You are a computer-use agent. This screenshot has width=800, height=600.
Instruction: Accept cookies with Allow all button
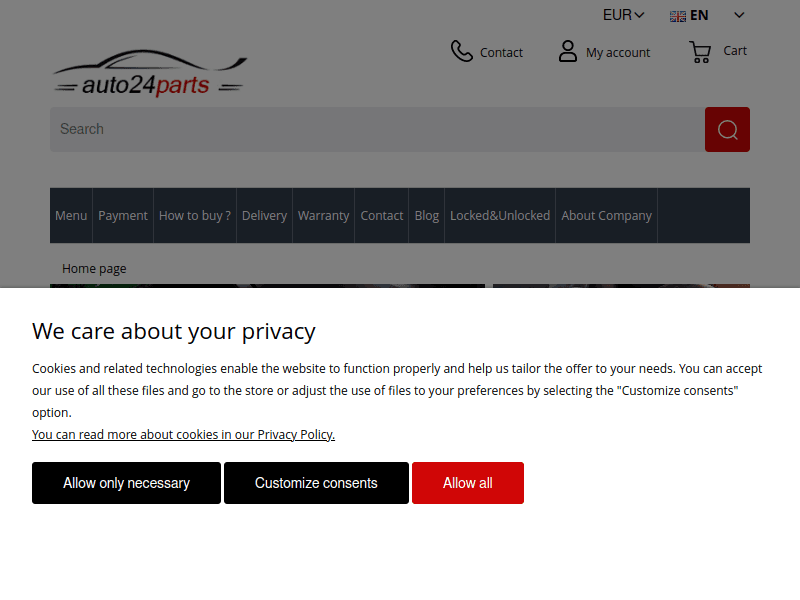coord(467,483)
